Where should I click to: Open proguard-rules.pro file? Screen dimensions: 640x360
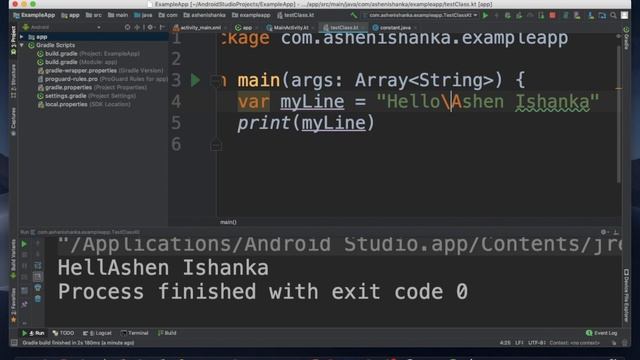102,79
